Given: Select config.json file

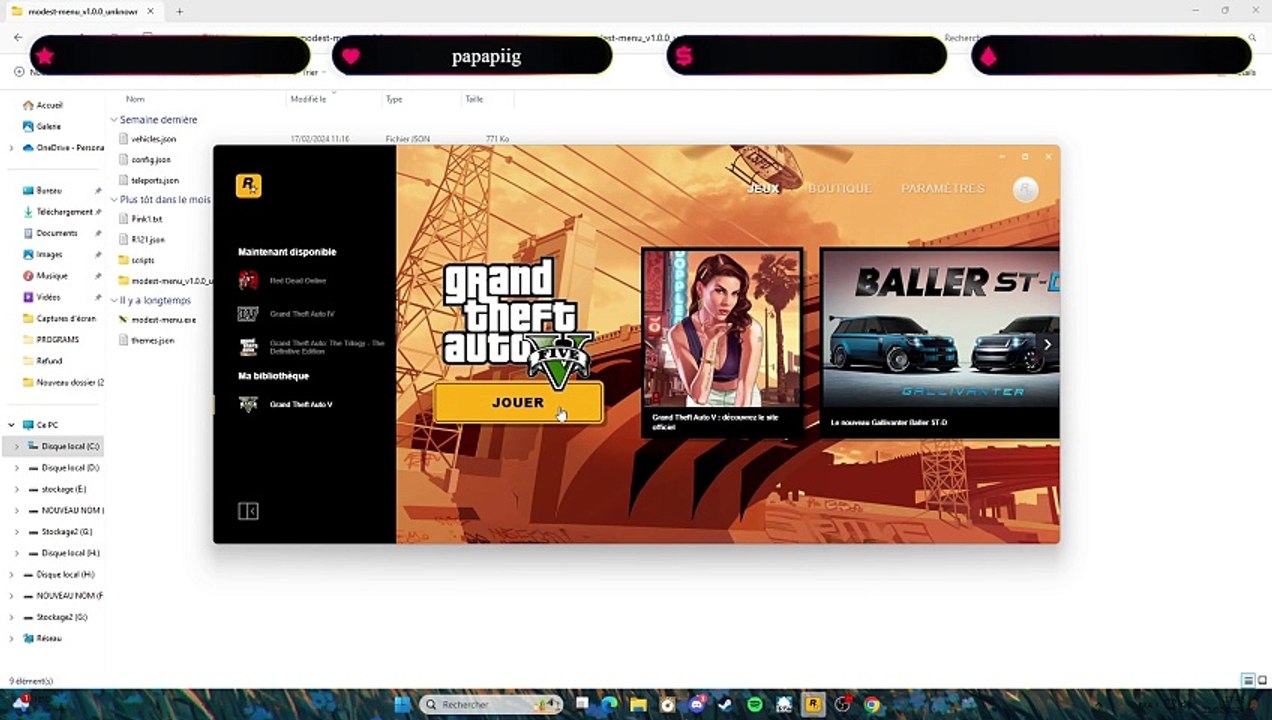Looking at the screenshot, I should pos(151,160).
